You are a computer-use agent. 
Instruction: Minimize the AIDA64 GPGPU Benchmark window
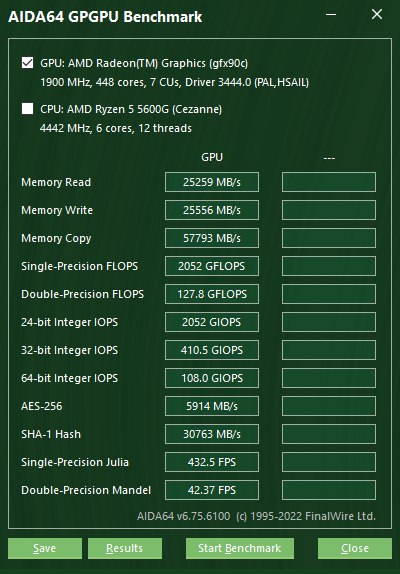[331, 15]
